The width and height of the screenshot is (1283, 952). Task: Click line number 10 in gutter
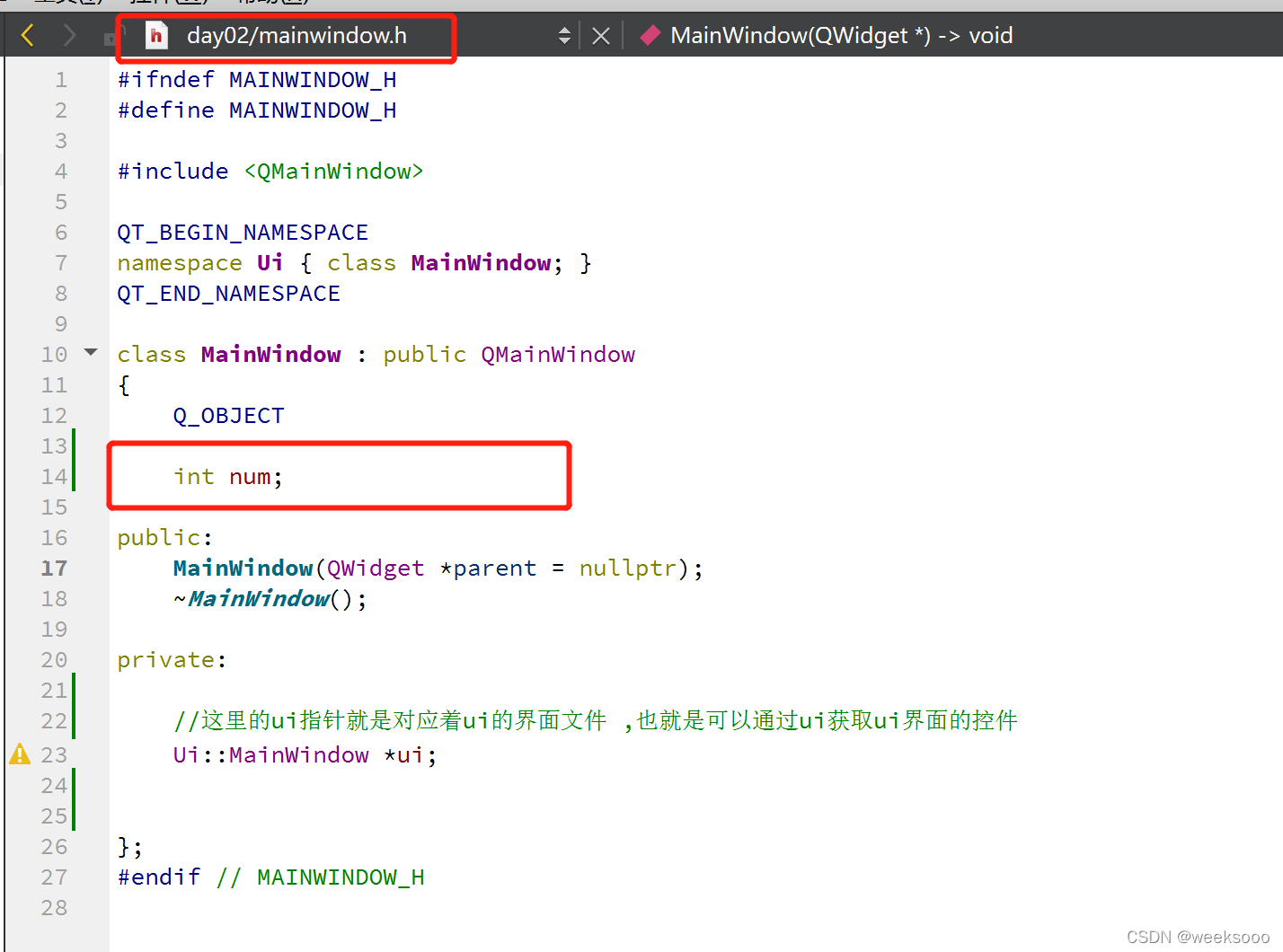point(54,355)
